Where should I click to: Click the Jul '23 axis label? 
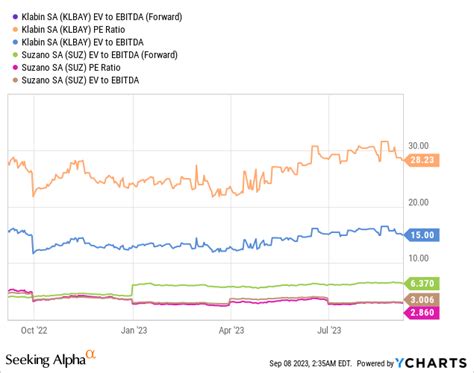(329, 330)
